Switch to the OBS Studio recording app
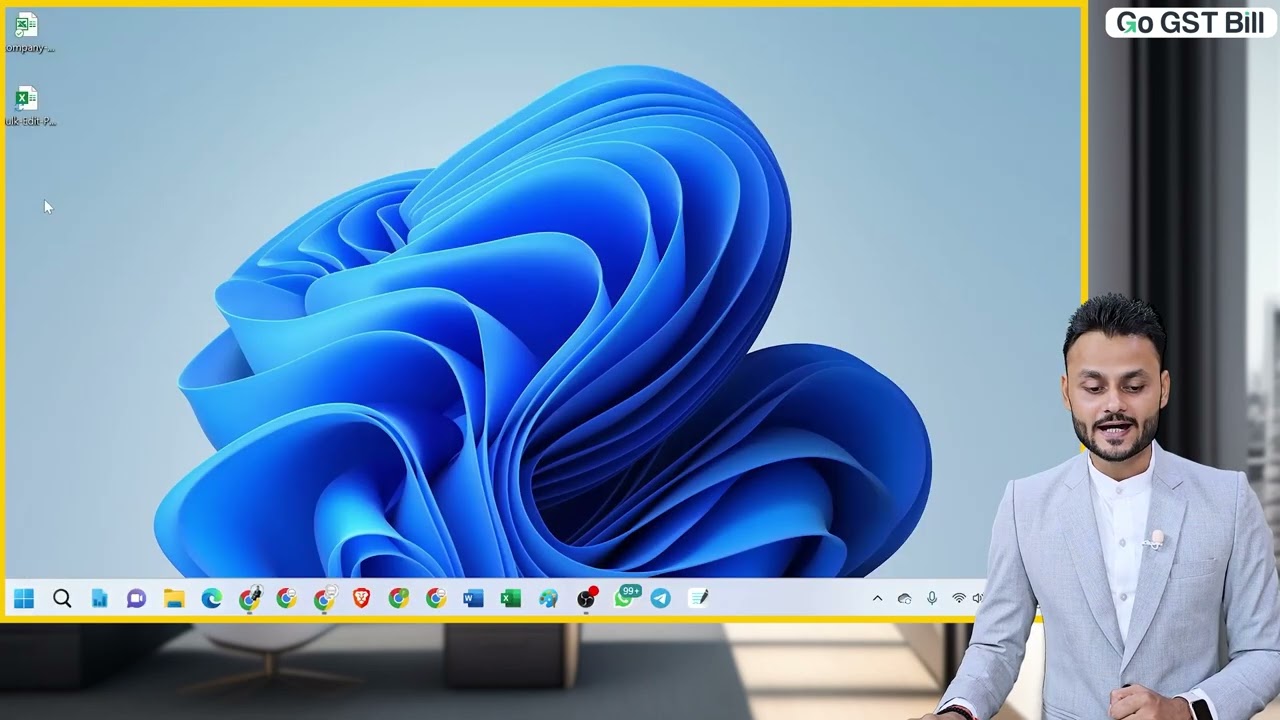 587,598
